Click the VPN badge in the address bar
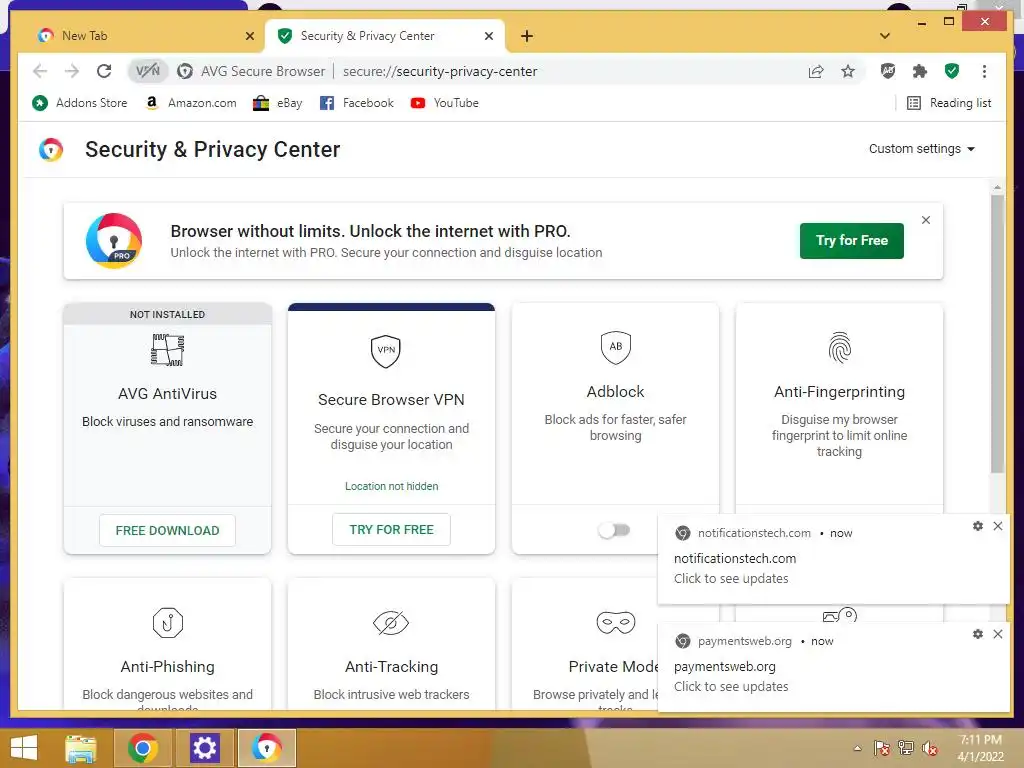The height and width of the screenshot is (768, 1024). click(148, 71)
